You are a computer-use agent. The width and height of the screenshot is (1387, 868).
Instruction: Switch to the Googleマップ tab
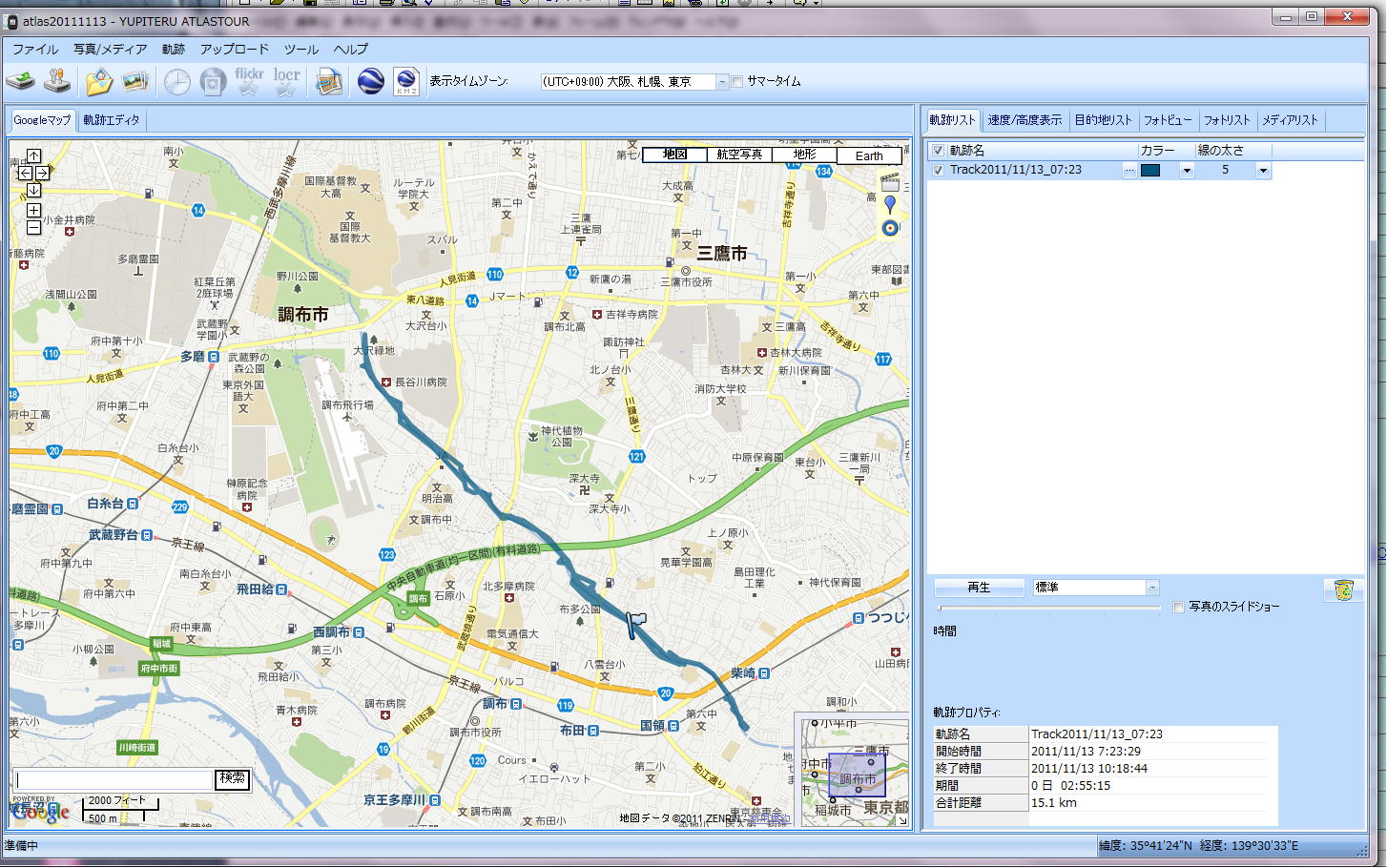coord(42,120)
